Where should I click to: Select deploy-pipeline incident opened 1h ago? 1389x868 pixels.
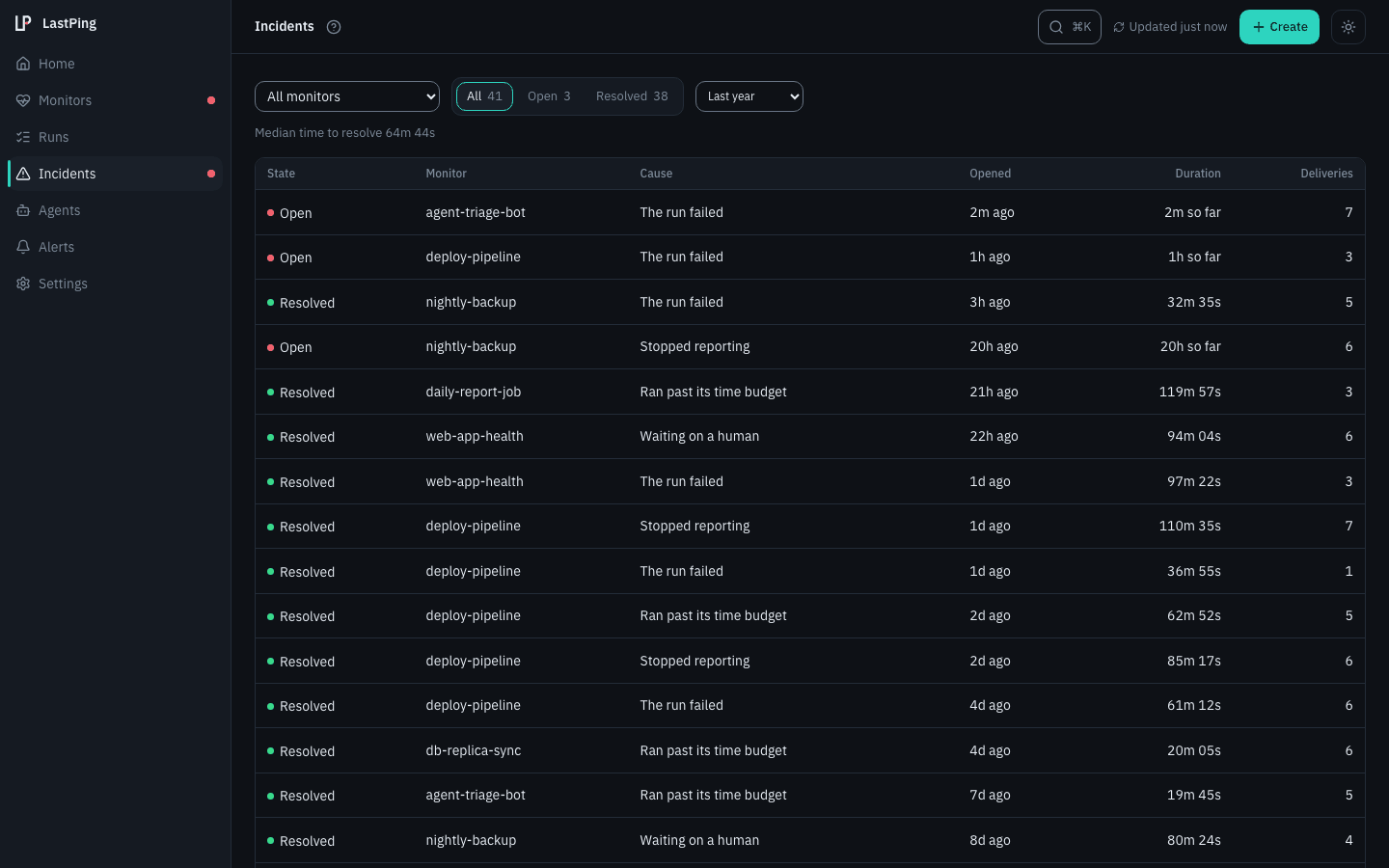pyautogui.click(x=810, y=258)
